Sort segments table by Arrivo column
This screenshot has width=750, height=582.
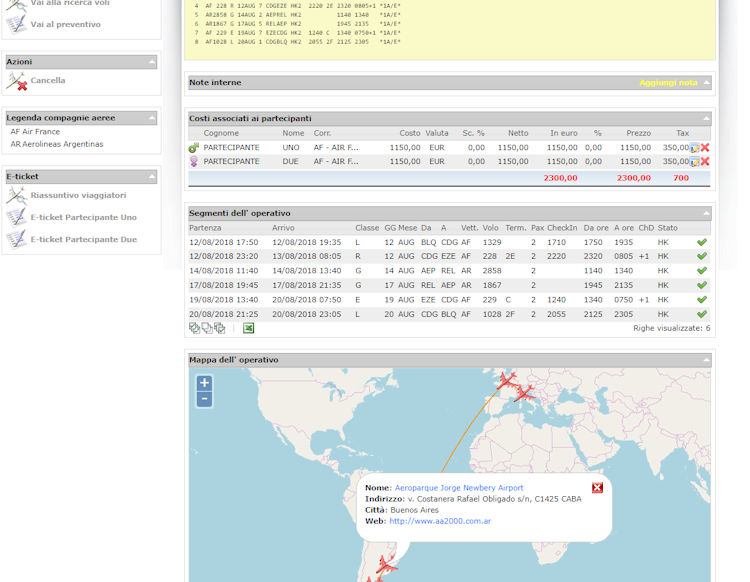[x=283, y=228]
